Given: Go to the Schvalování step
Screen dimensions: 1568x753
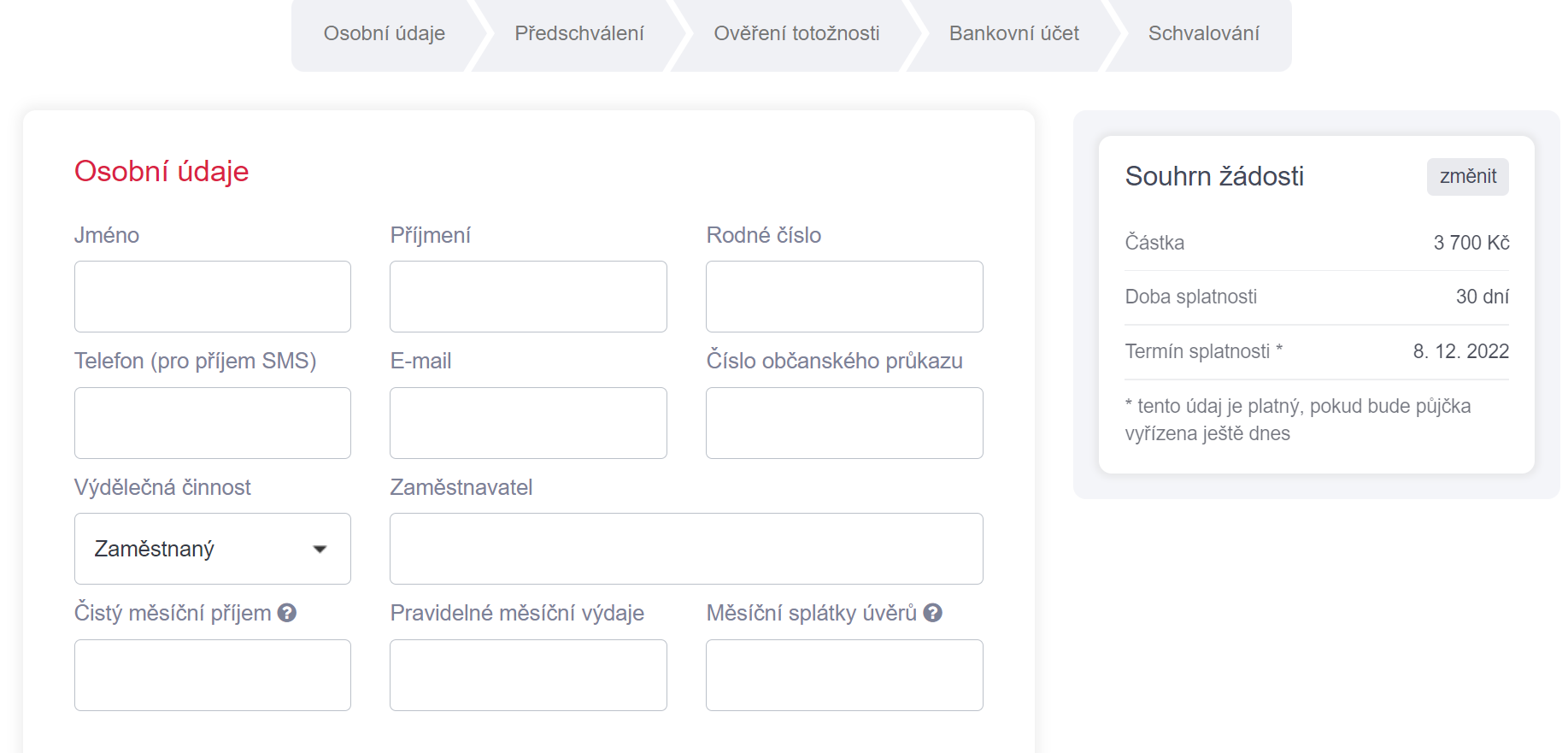Looking at the screenshot, I should pyautogui.click(x=1203, y=33).
